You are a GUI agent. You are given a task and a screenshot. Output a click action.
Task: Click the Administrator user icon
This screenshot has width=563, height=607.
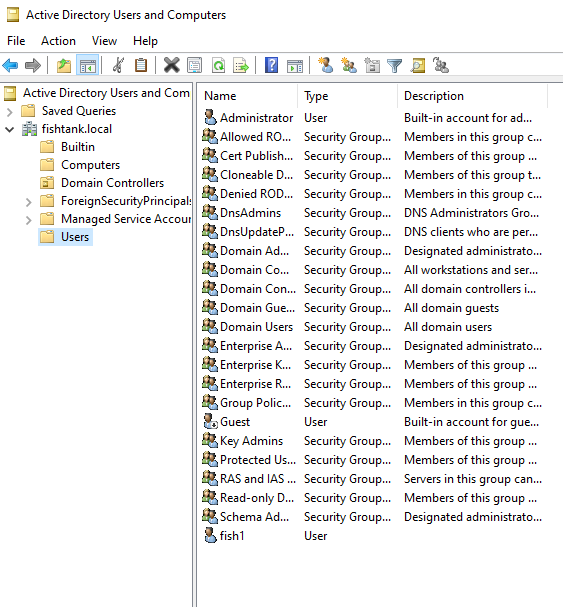coord(210,117)
